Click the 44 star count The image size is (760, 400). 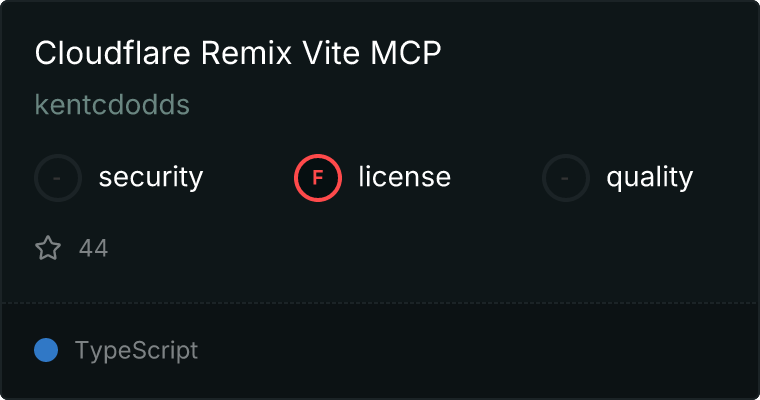pyautogui.click(x=94, y=248)
